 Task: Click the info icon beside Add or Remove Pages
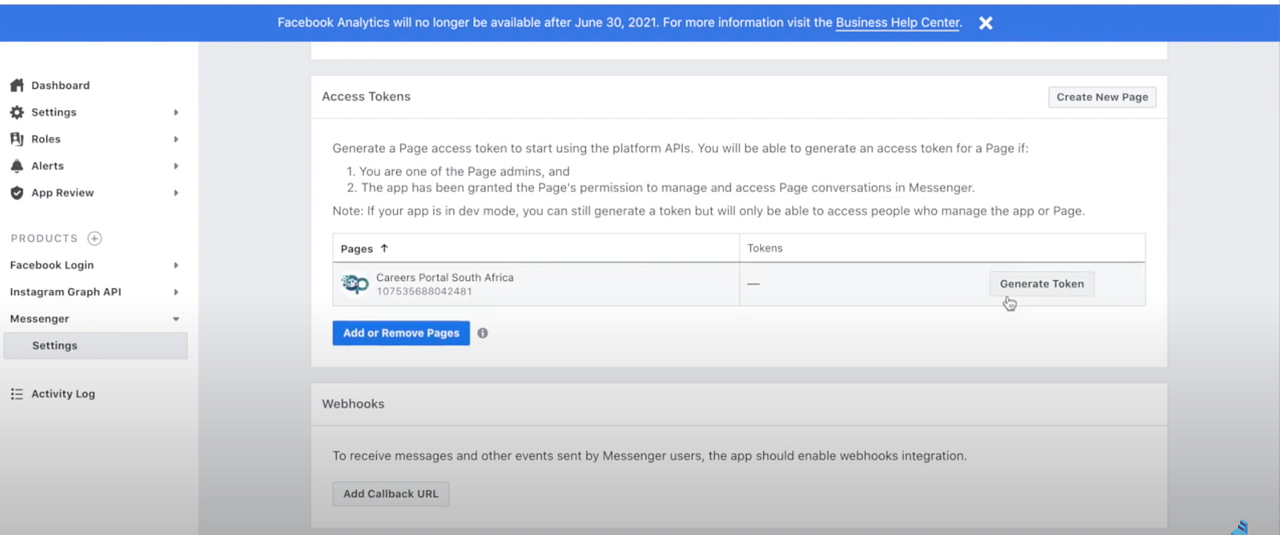[x=482, y=333]
